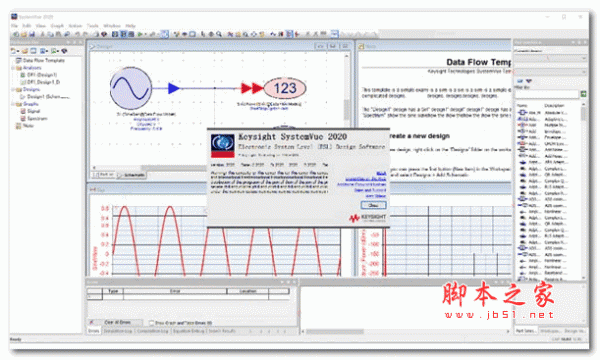
Task: Collapse the Designs folder expander
Action: (x=13, y=90)
